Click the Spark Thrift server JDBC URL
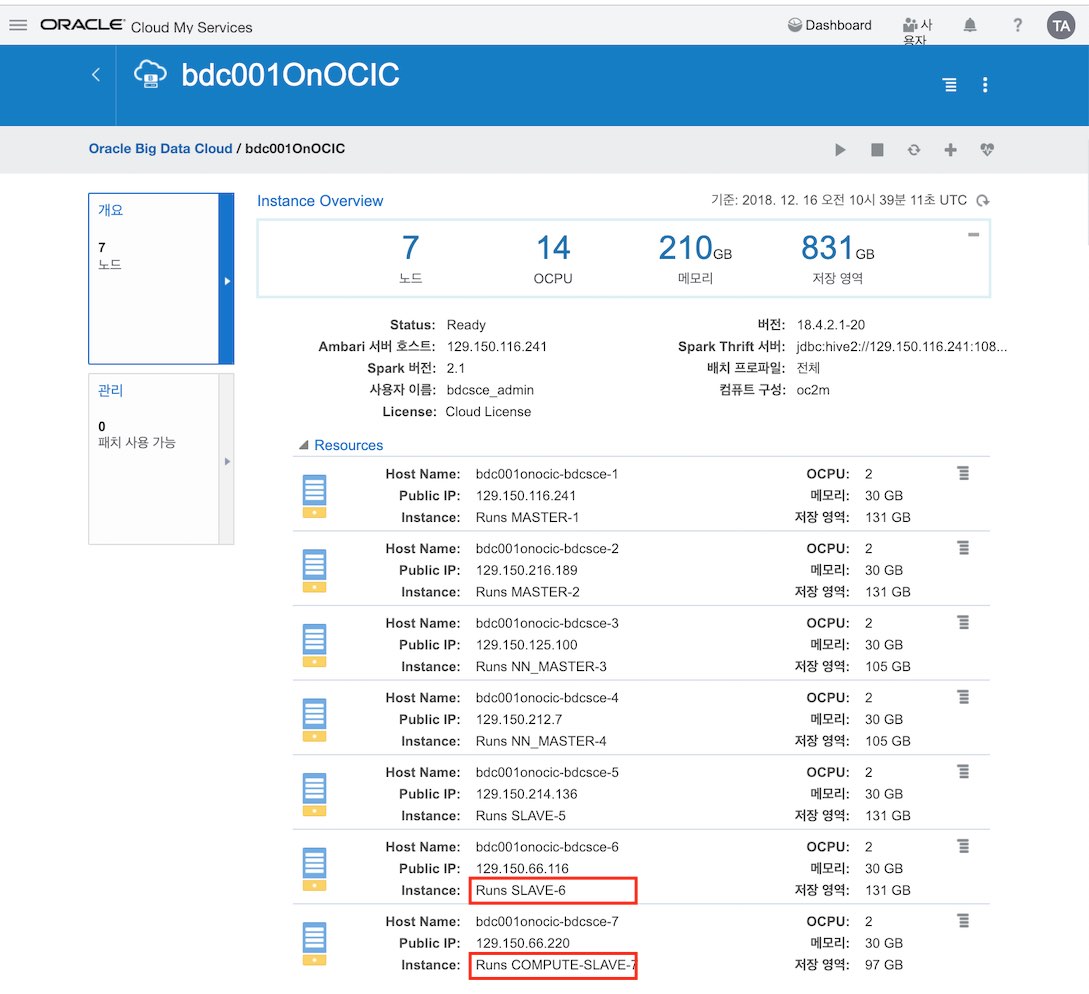Screen dimensions: 1089x994 pyautogui.click(x=901, y=347)
